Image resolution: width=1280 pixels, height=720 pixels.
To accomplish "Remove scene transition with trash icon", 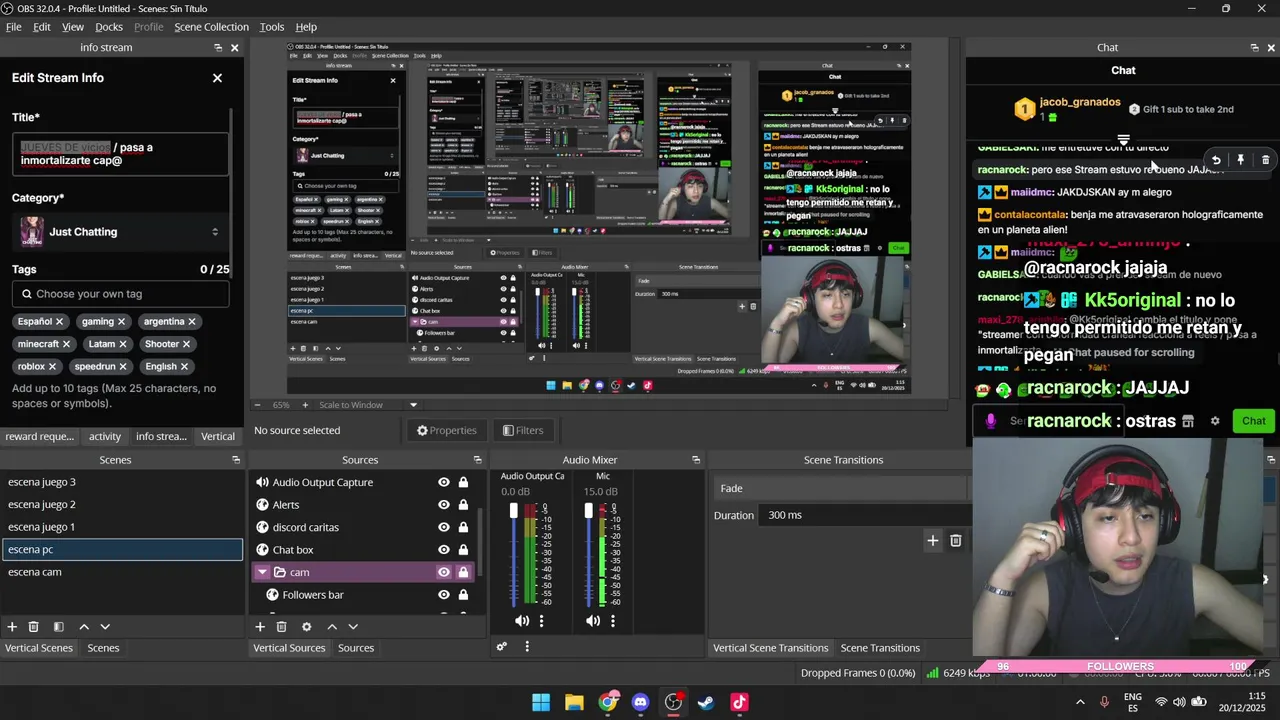I will coord(955,541).
